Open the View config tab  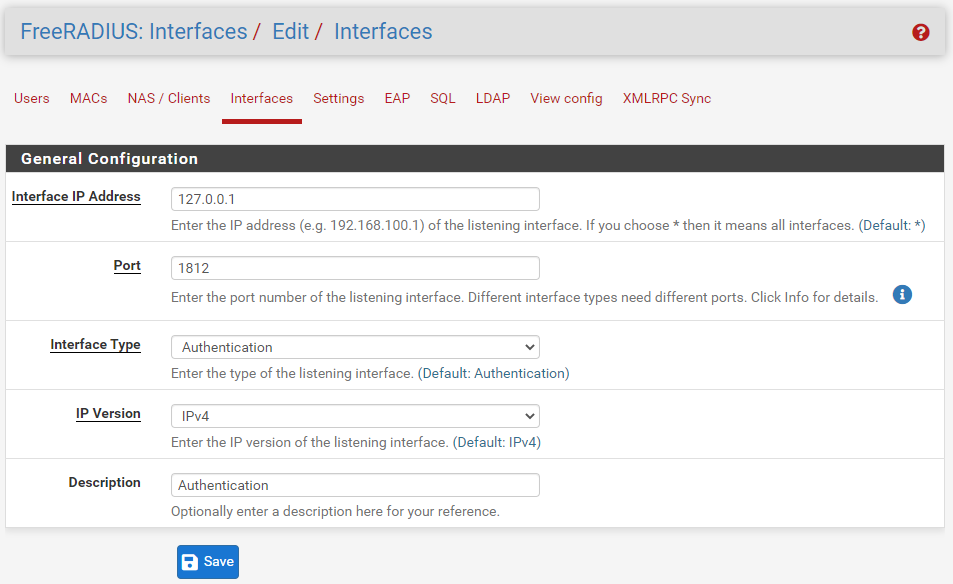point(566,98)
